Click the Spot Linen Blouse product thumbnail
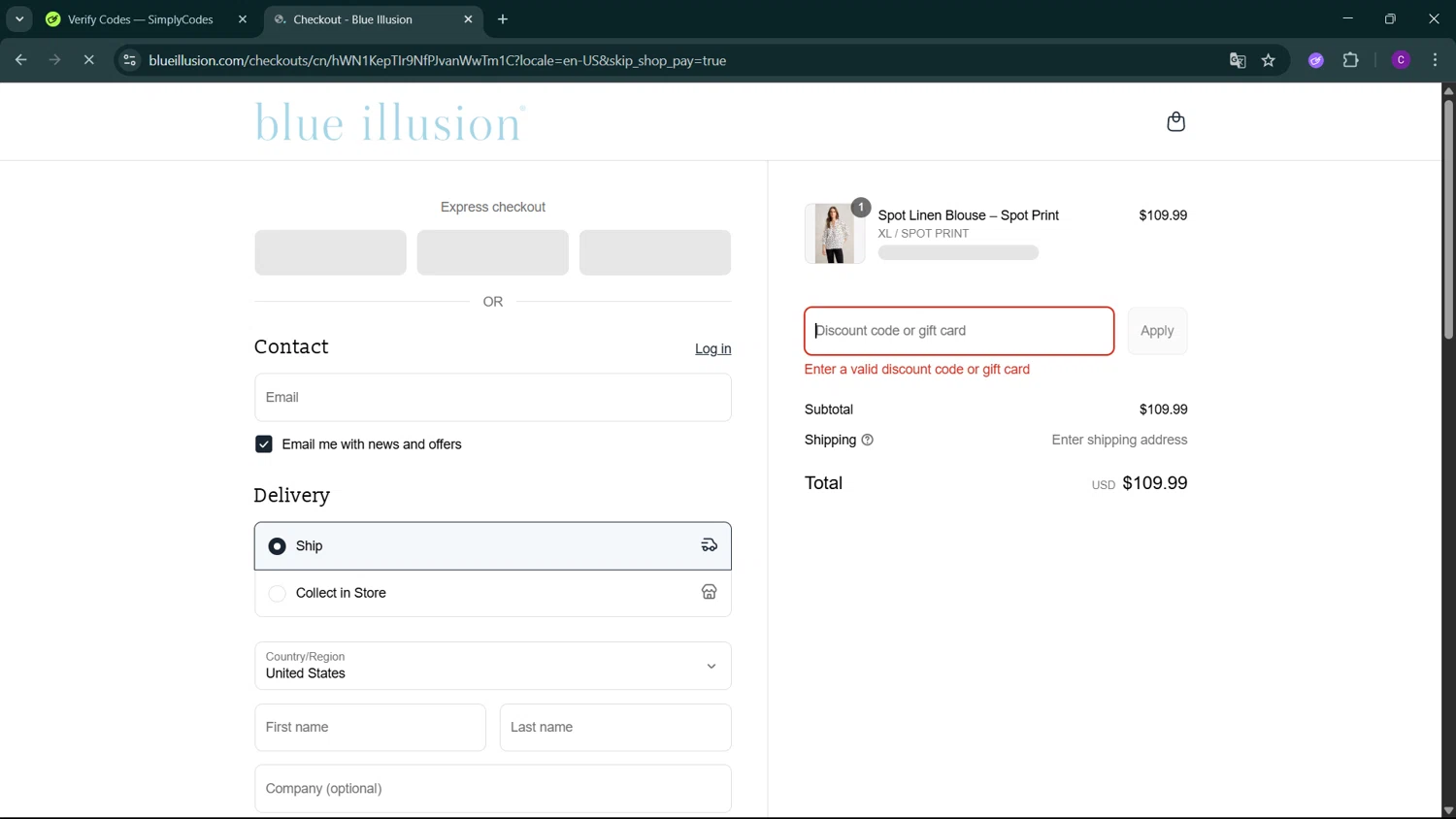The image size is (1456, 819). [x=834, y=234]
